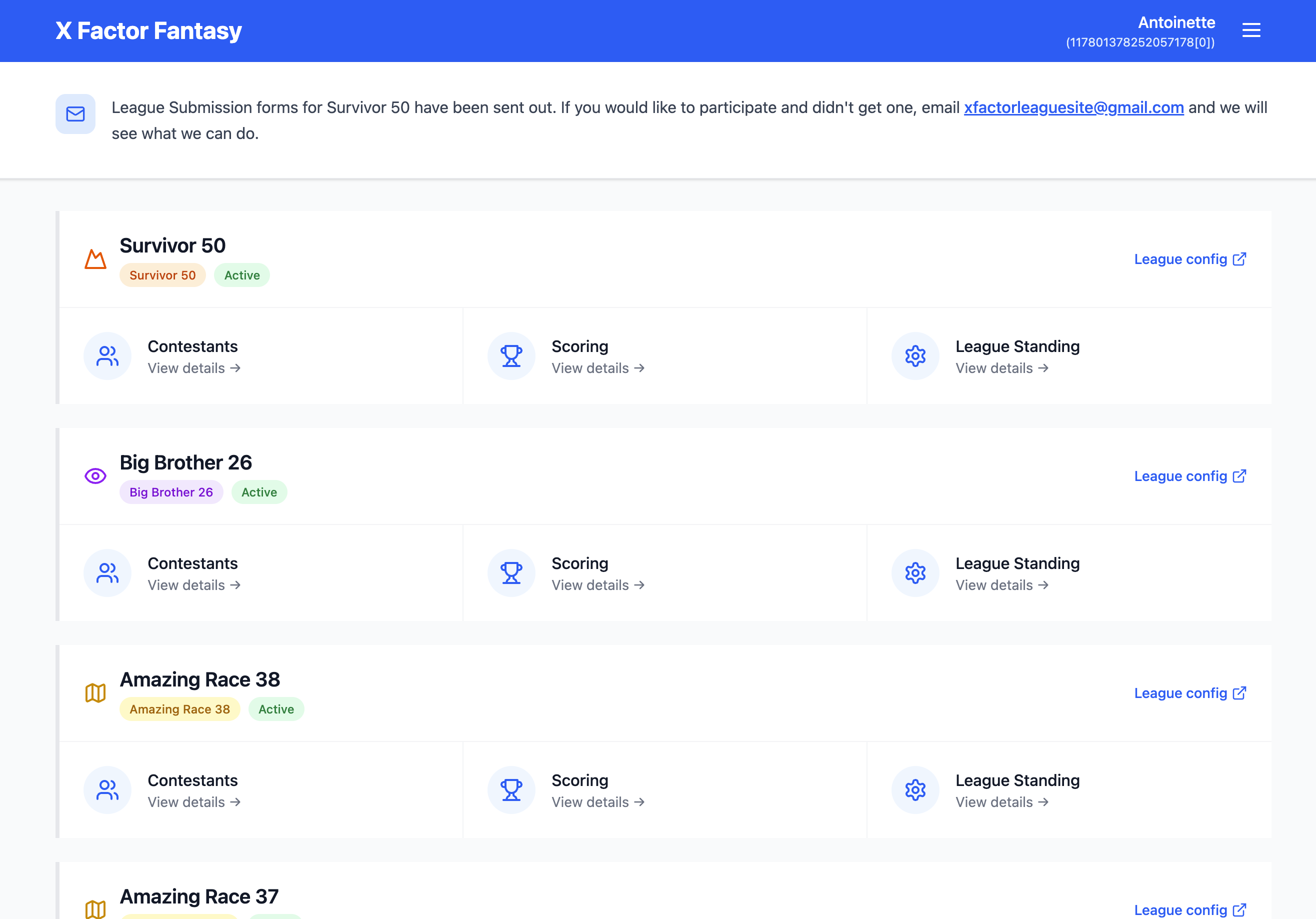Click the mail envelope announcement icon
This screenshot has height=919, width=1316.
coord(75,114)
